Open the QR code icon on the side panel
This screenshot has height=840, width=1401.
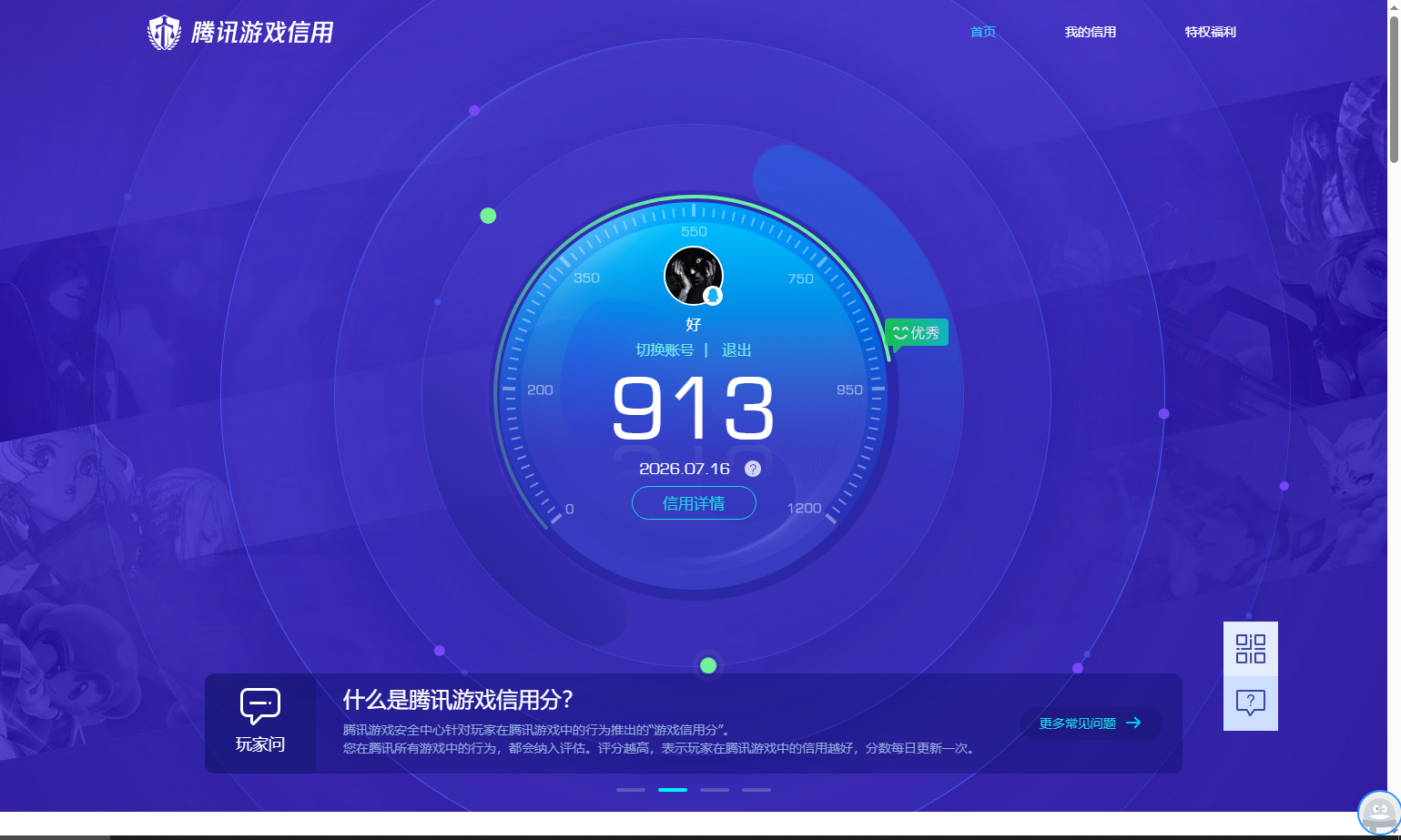pyautogui.click(x=1251, y=649)
